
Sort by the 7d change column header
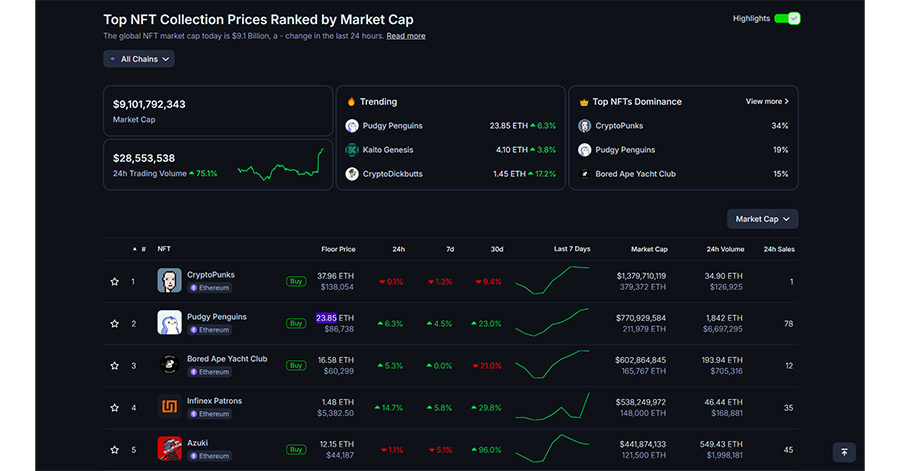[x=450, y=249]
